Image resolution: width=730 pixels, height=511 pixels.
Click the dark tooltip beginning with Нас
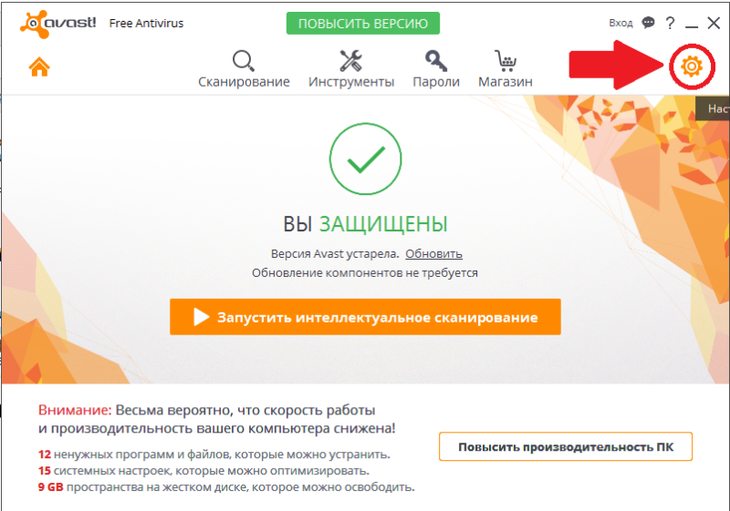(x=713, y=108)
